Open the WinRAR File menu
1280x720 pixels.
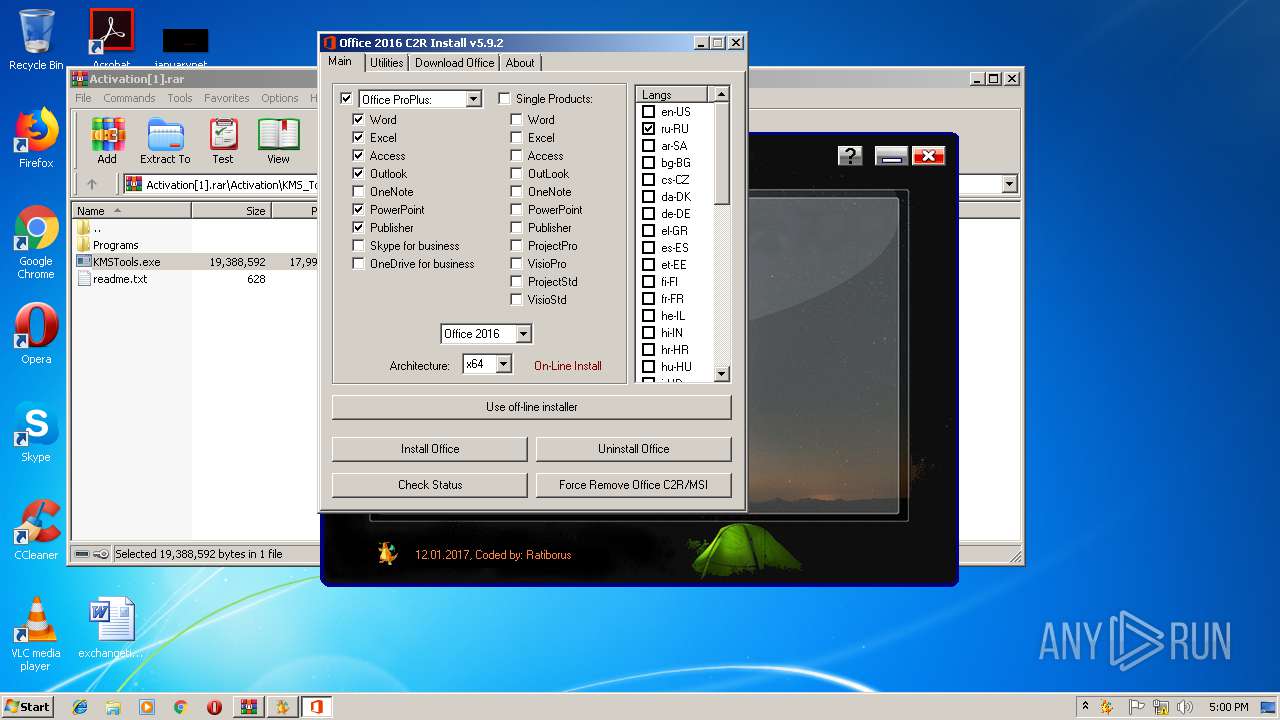point(83,98)
